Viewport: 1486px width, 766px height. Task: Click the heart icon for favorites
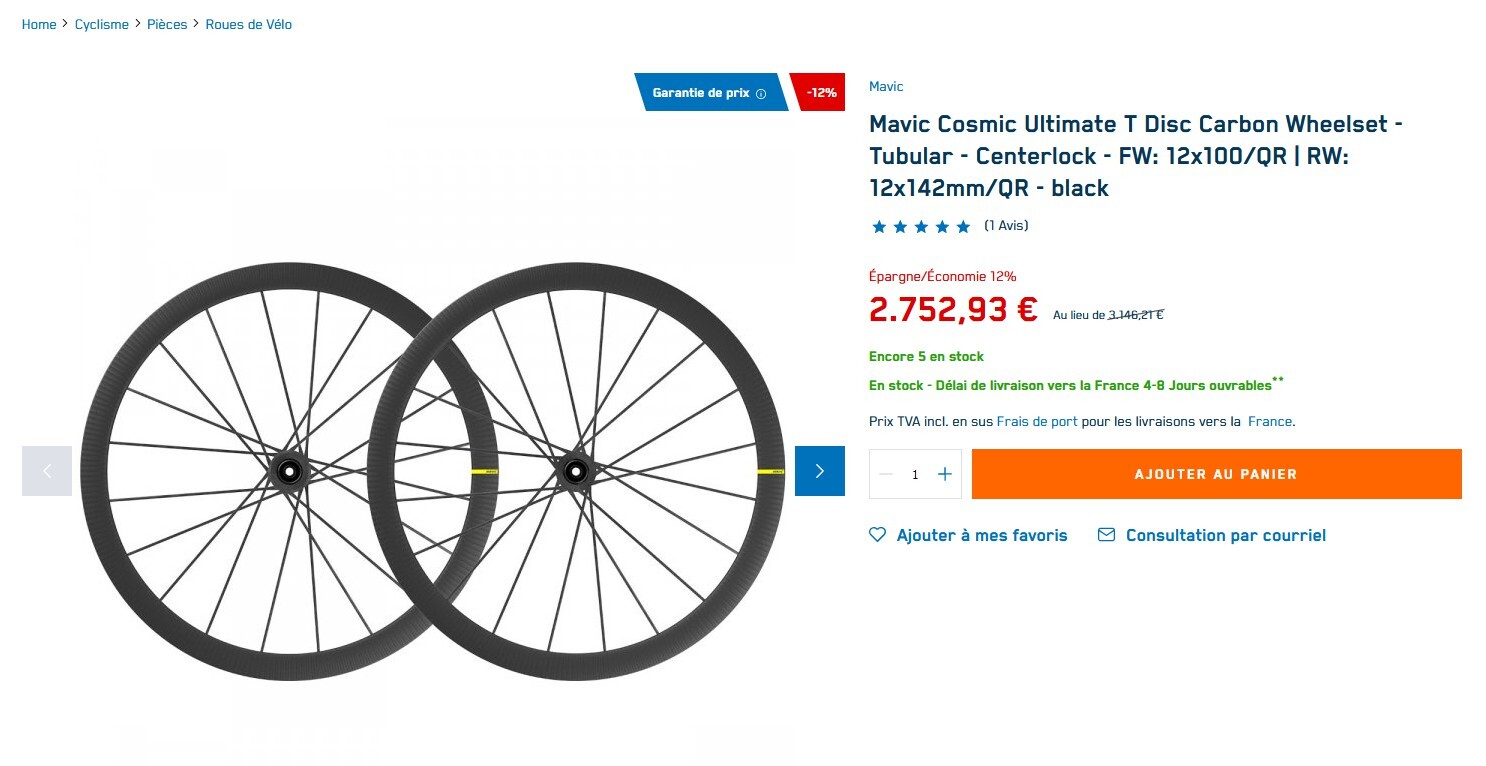(878, 535)
